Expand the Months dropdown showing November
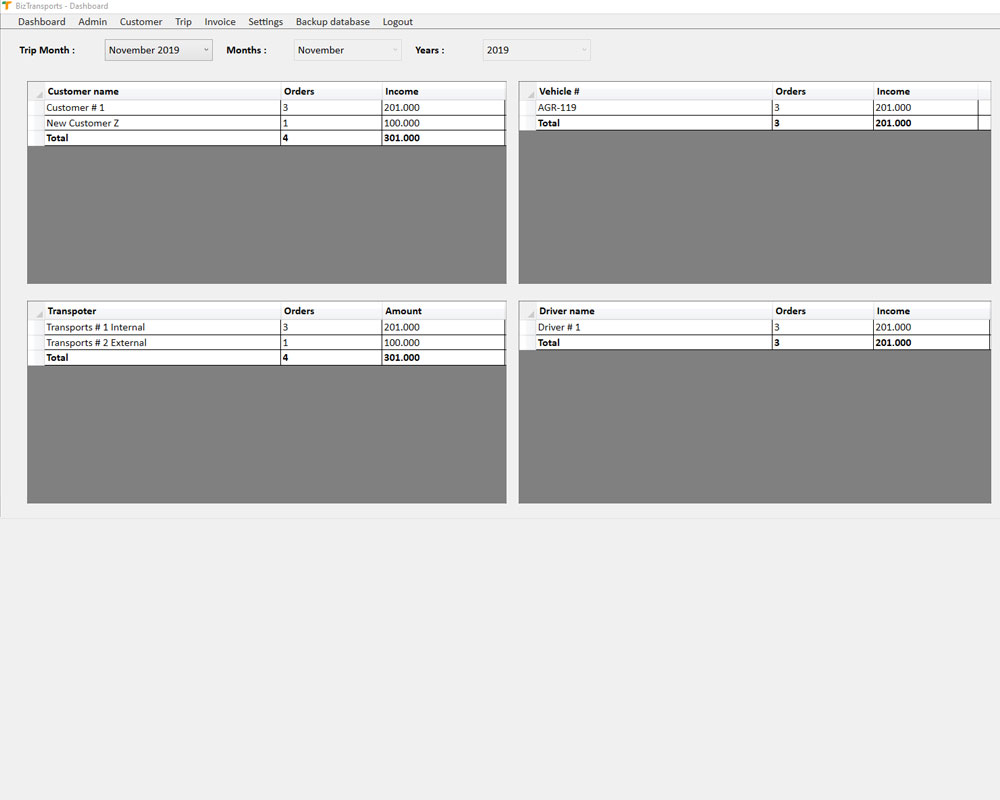The image size is (1000, 800). [x=395, y=50]
